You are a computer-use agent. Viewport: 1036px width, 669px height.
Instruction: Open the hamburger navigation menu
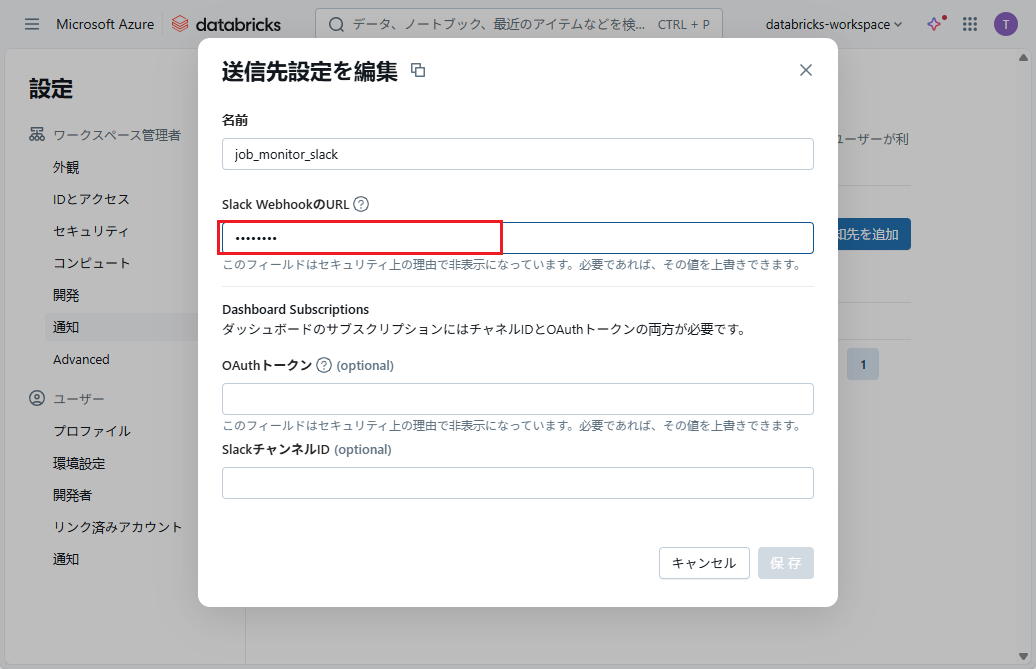click(32, 24)
